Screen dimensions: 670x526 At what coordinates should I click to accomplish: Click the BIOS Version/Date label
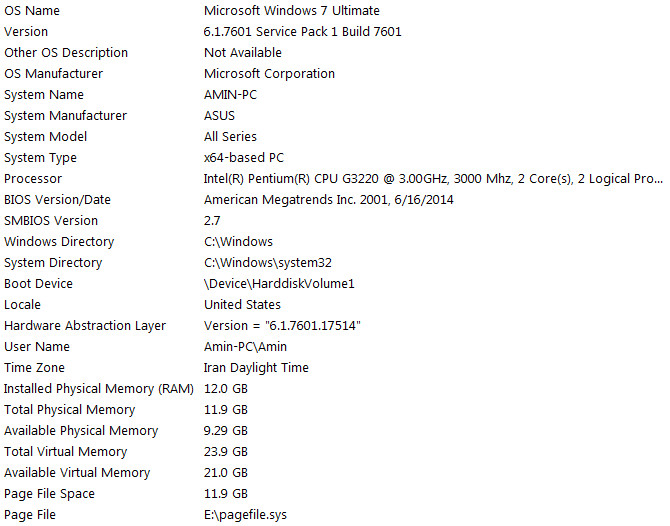(57, 200)
